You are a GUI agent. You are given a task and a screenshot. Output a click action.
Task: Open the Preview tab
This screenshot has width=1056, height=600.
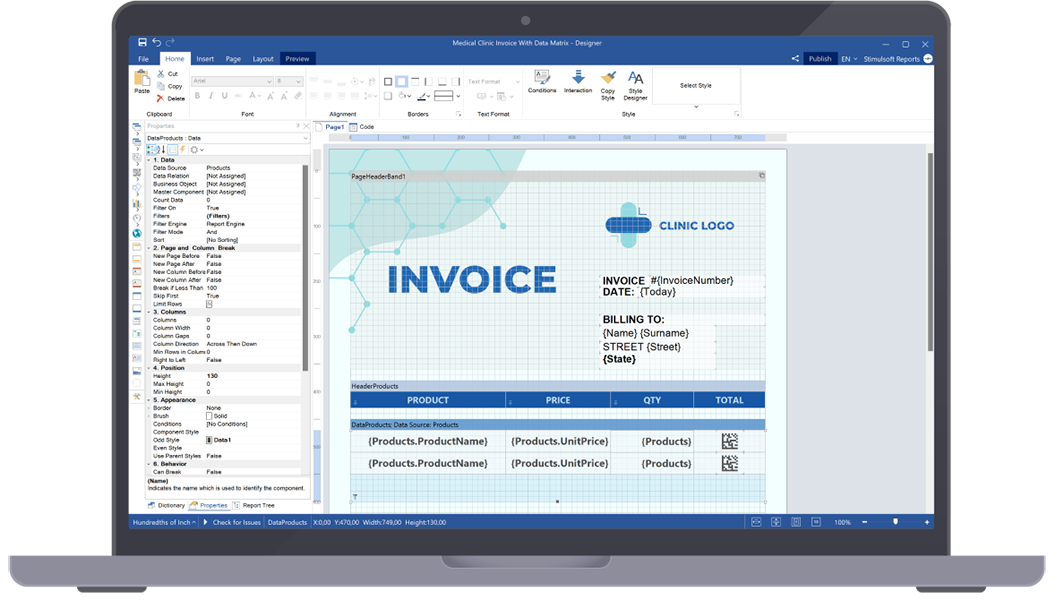(x=297, y=58)
